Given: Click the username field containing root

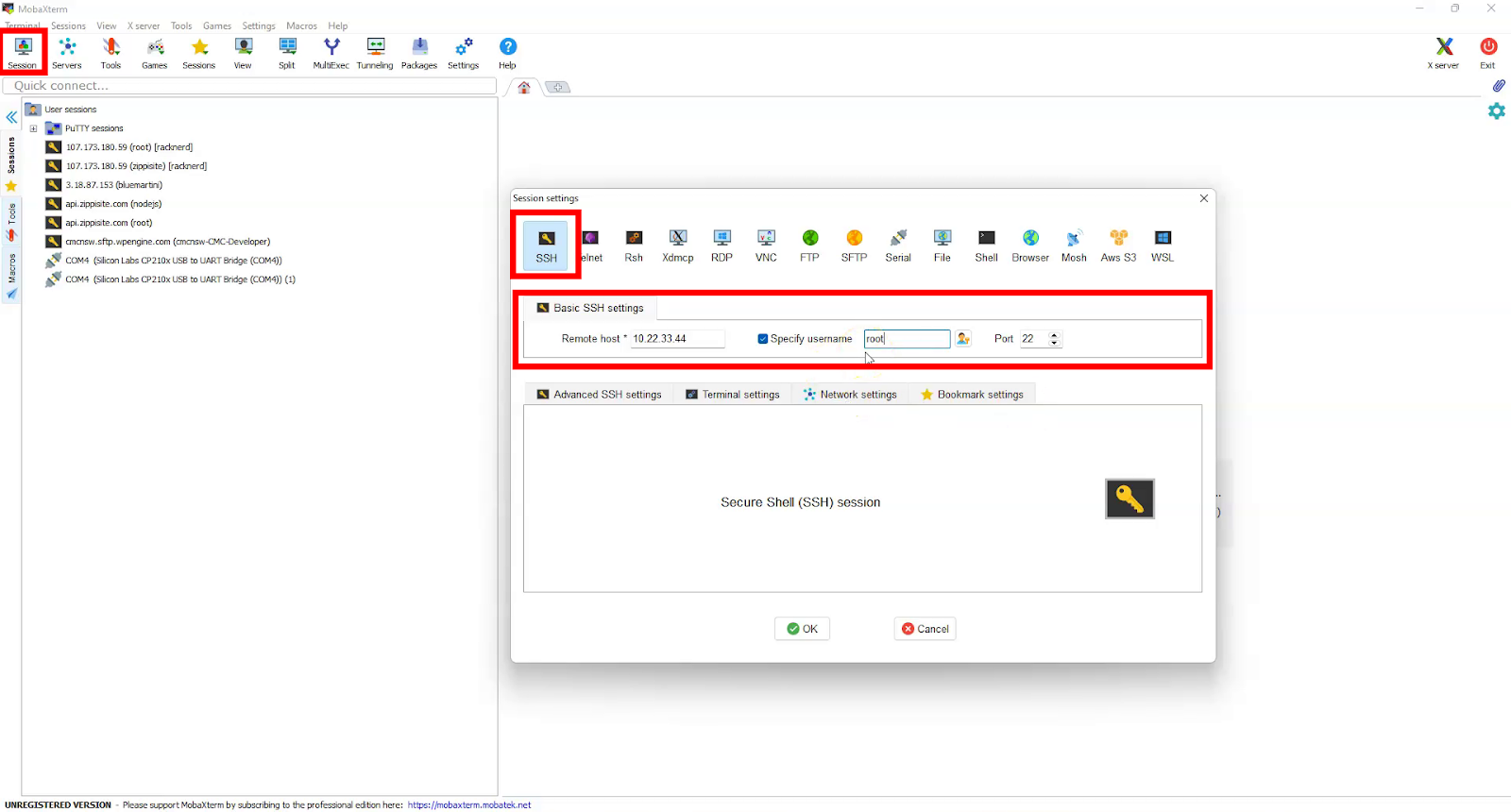Looking at the screenshot, I should [908, 339].
